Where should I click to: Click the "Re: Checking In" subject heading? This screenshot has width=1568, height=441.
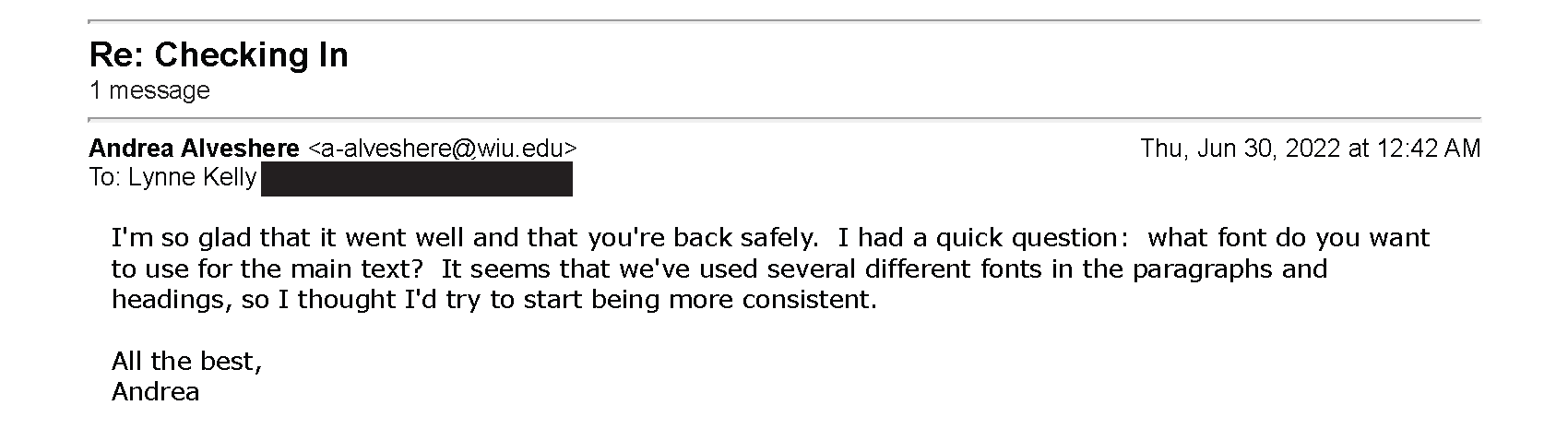pos(219,55)
